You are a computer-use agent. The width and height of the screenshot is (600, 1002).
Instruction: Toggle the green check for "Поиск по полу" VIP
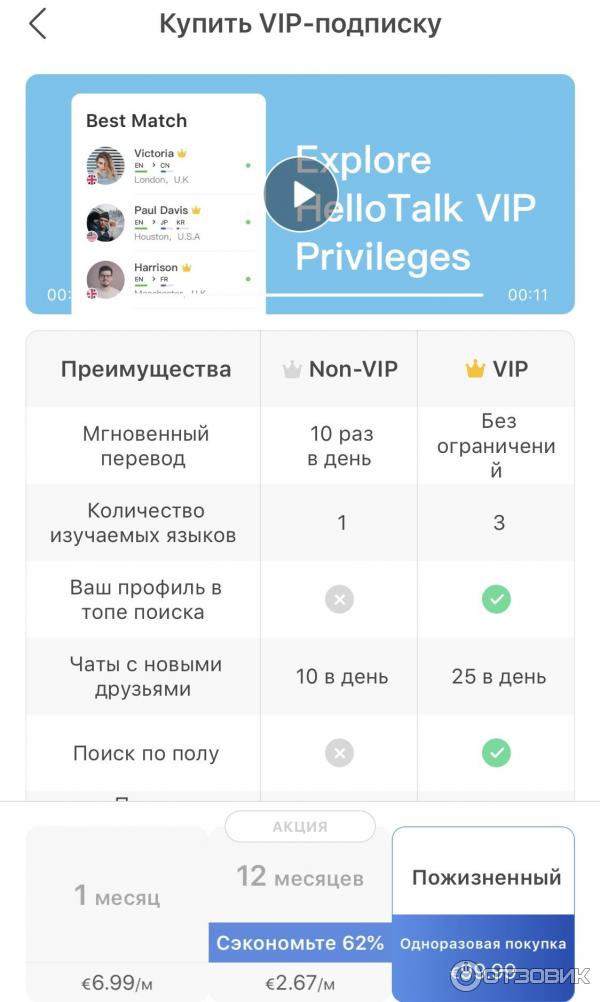coord(496,753)
